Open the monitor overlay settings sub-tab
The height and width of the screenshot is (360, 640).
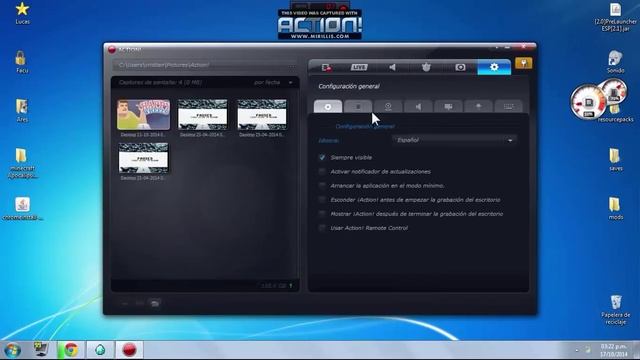point(448,107)
